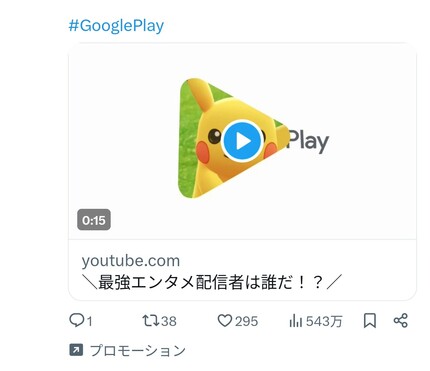The height and width of the screenshot is (371, 430).
Task: Click the 543万 view count
Action: tap(324, 321)
